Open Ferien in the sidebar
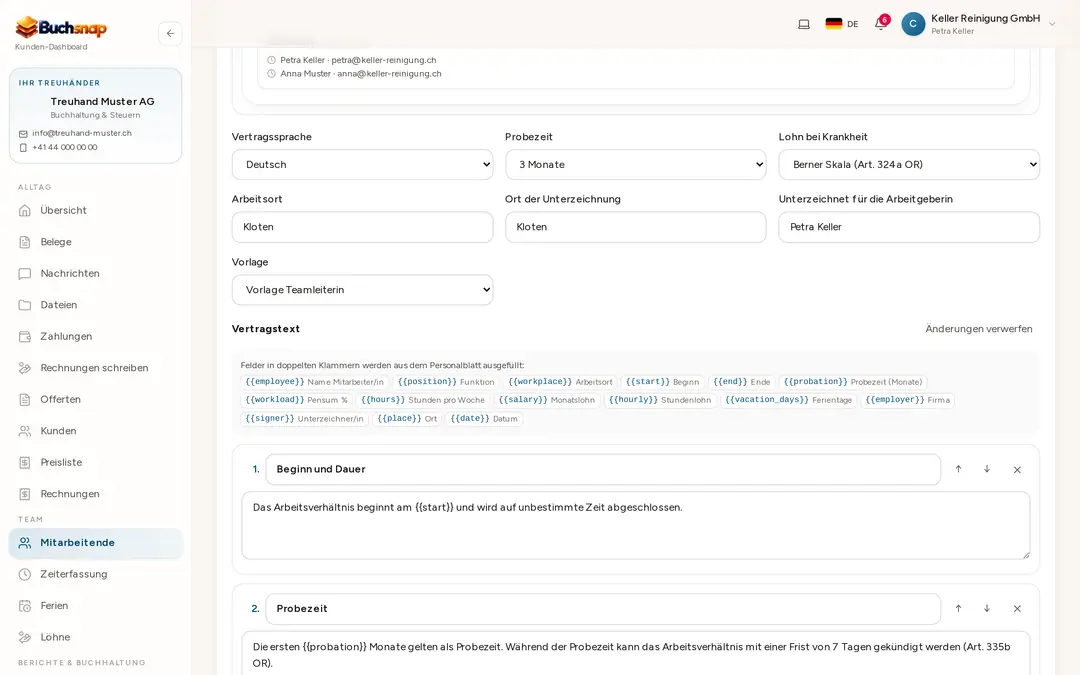This screenshot has width=1080, height=675. click(x=96, y=606)
